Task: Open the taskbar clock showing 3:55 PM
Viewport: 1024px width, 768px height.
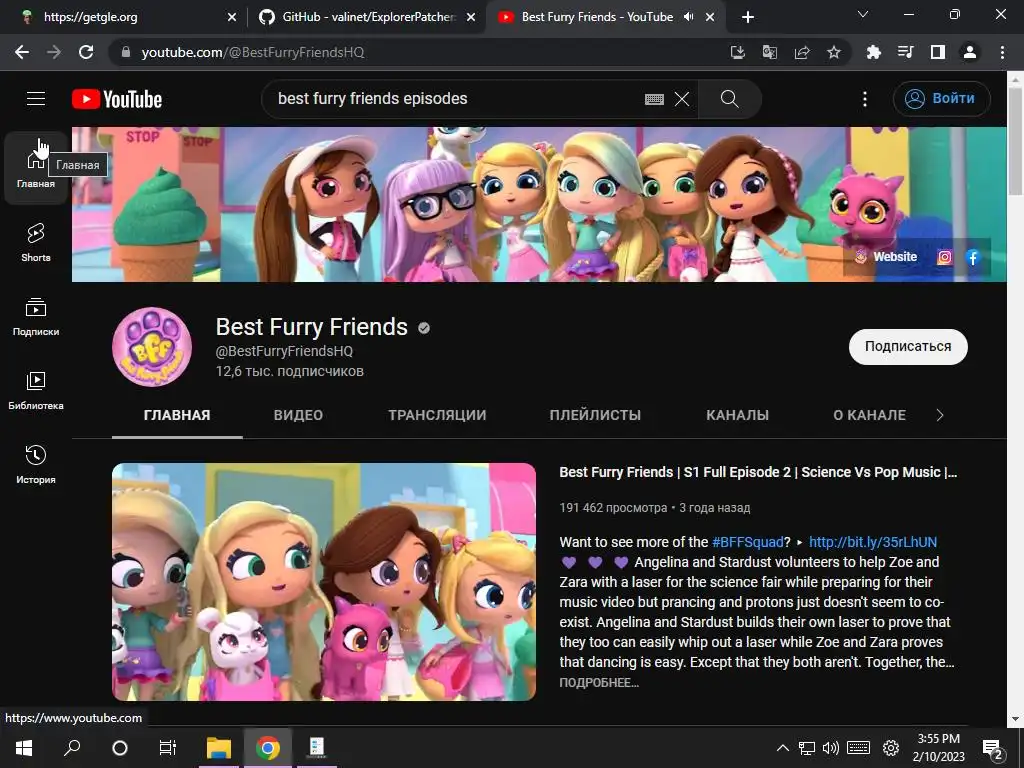Action: pos(938,748)
